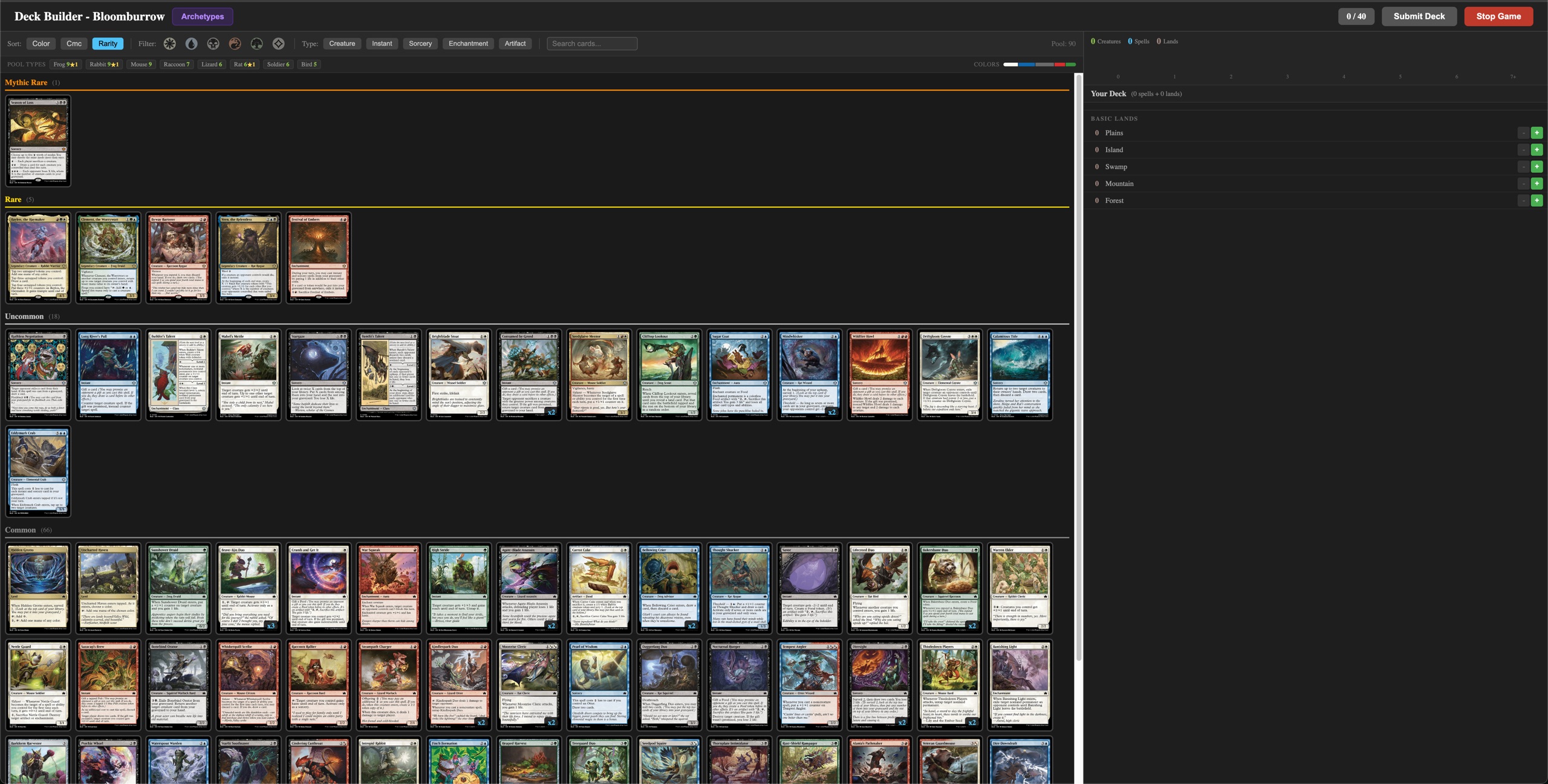Add the Brightblade Stoat card
Screen dimensions: 1548x784
[459, 375]
